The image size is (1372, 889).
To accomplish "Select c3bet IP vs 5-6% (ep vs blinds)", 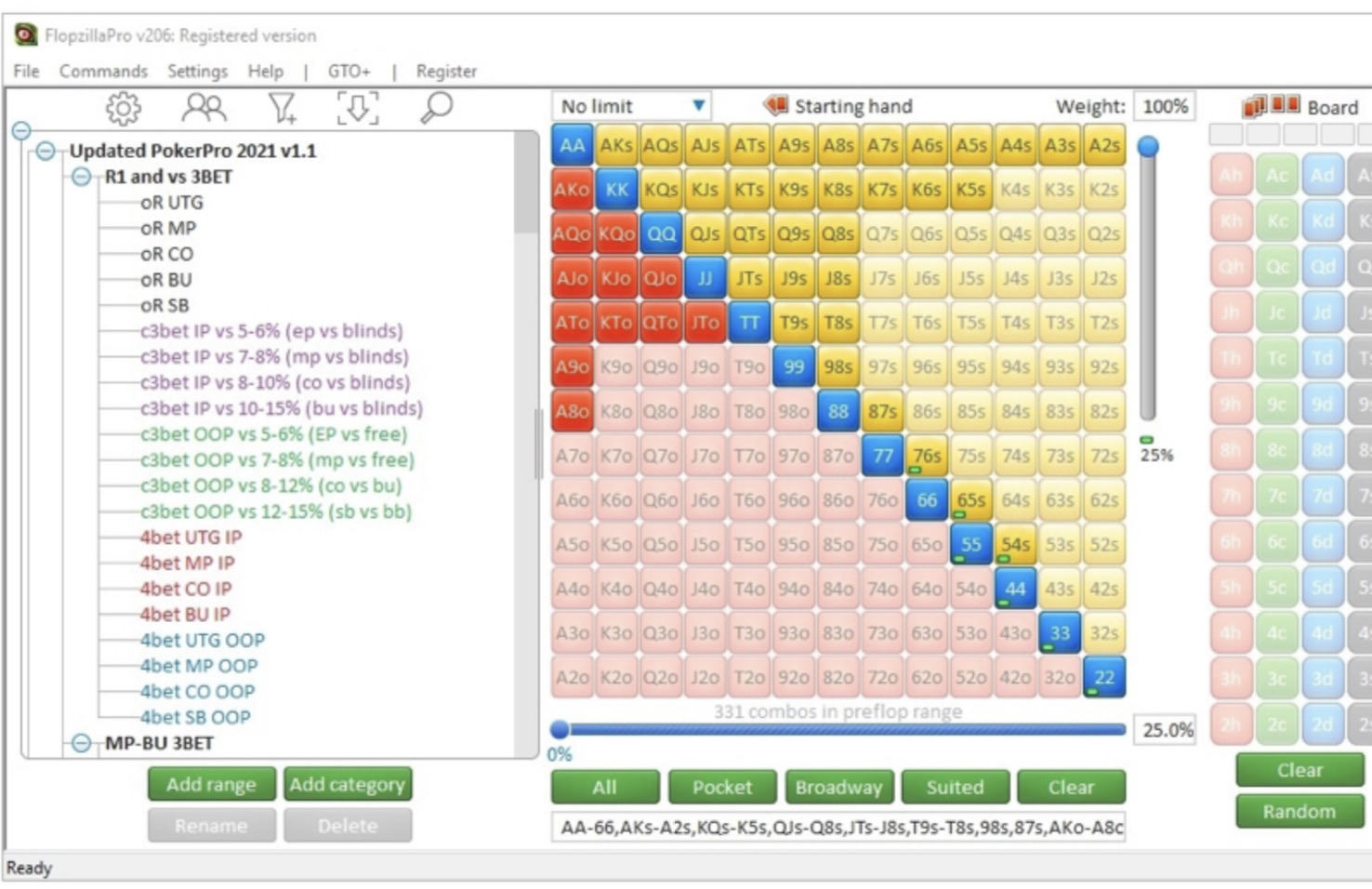I will 271,330.
